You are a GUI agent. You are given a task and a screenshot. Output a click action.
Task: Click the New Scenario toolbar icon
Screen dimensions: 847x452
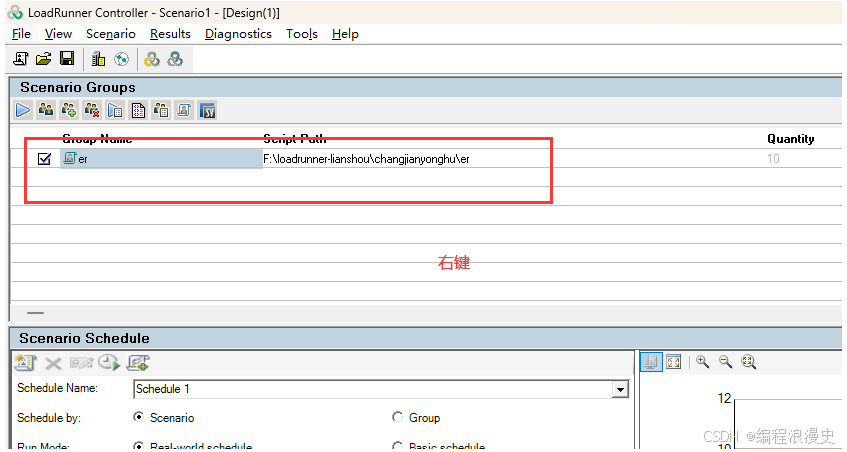click(21, 59)
